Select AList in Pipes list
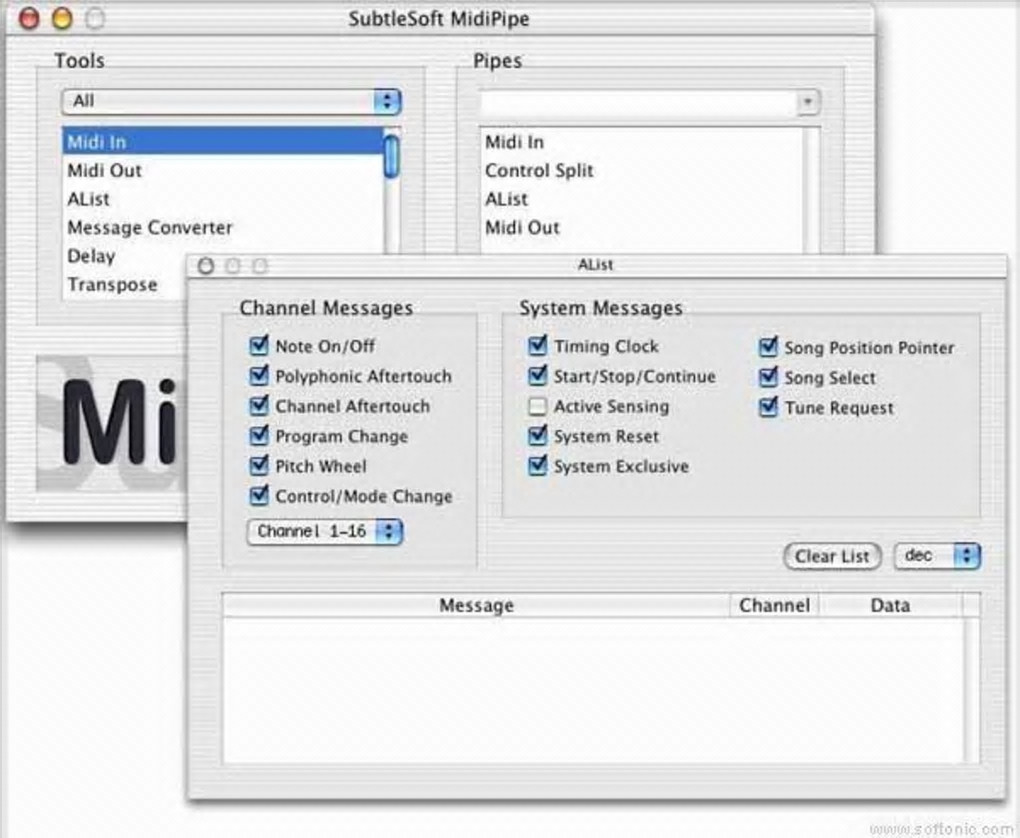 (x=643, y=199)
